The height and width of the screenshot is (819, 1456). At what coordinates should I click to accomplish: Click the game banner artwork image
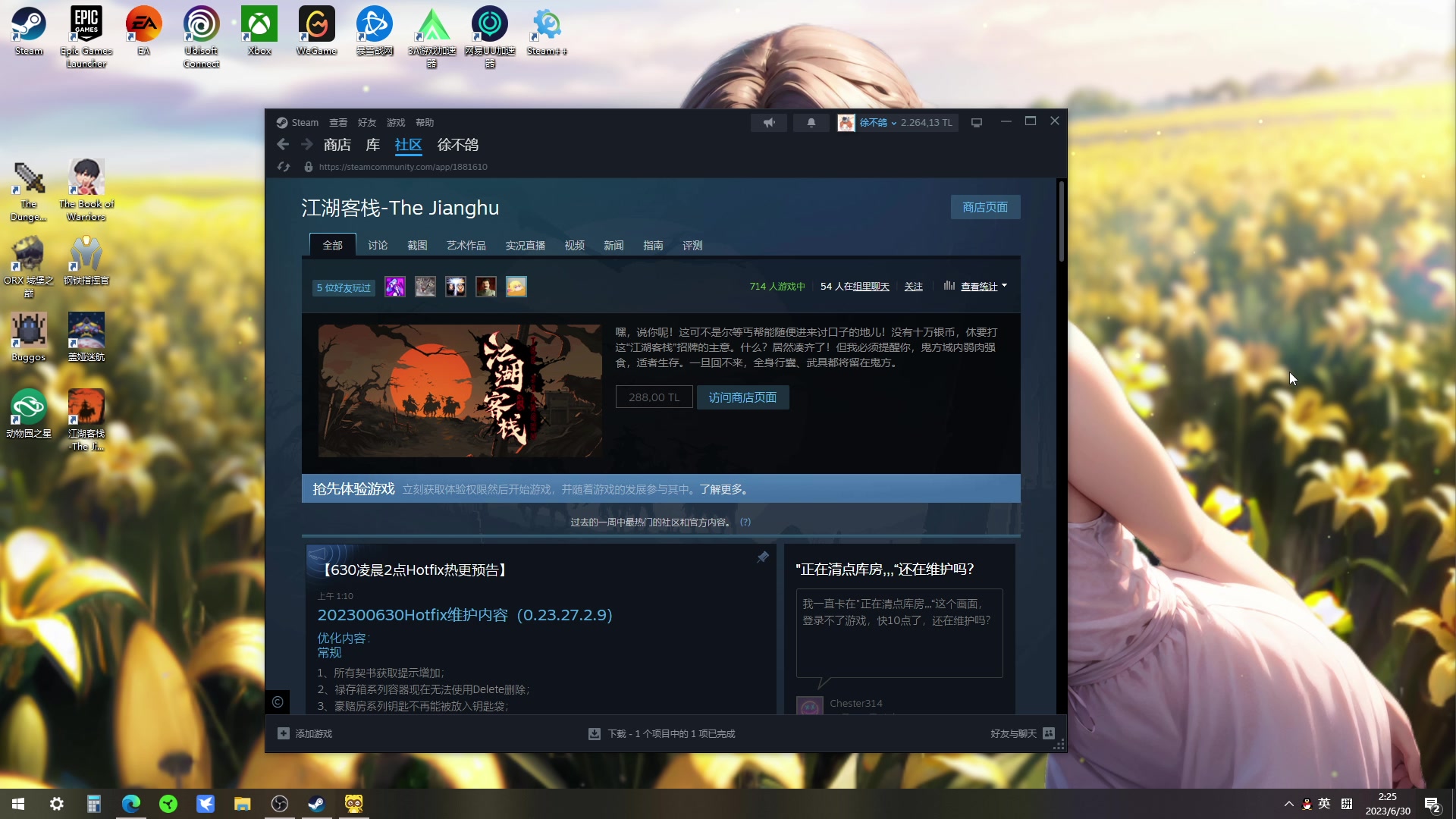point(460,391)
